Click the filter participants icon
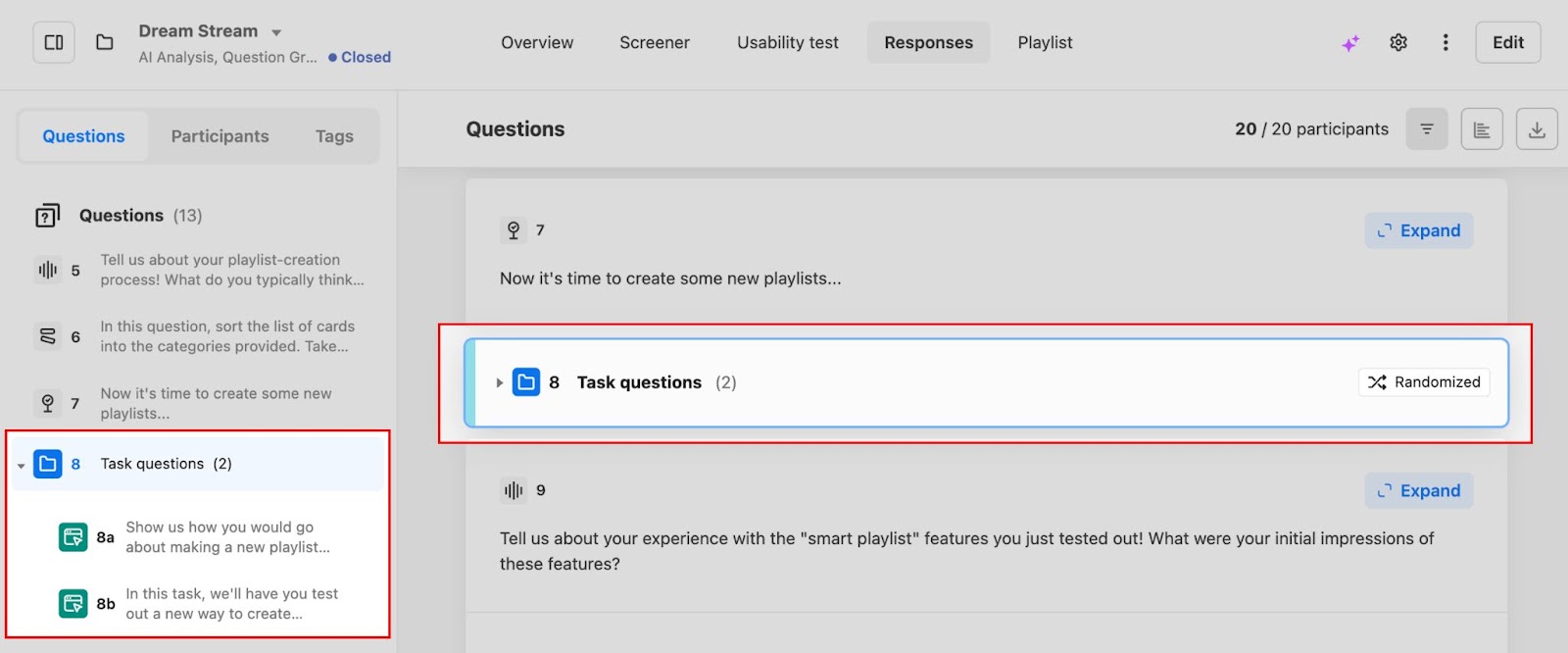Image resolution: width=1568 pixels, height=653 pixels. pos(1427,129)
